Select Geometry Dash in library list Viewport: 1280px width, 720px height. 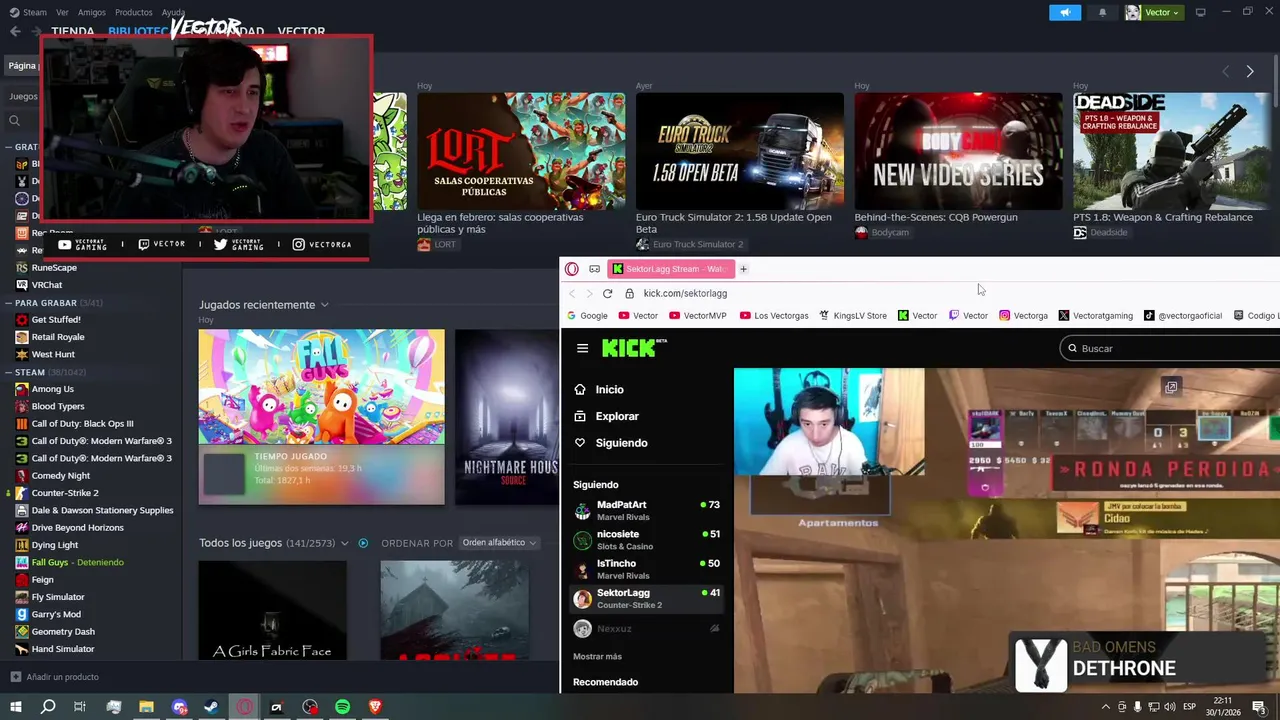[62, 632]
